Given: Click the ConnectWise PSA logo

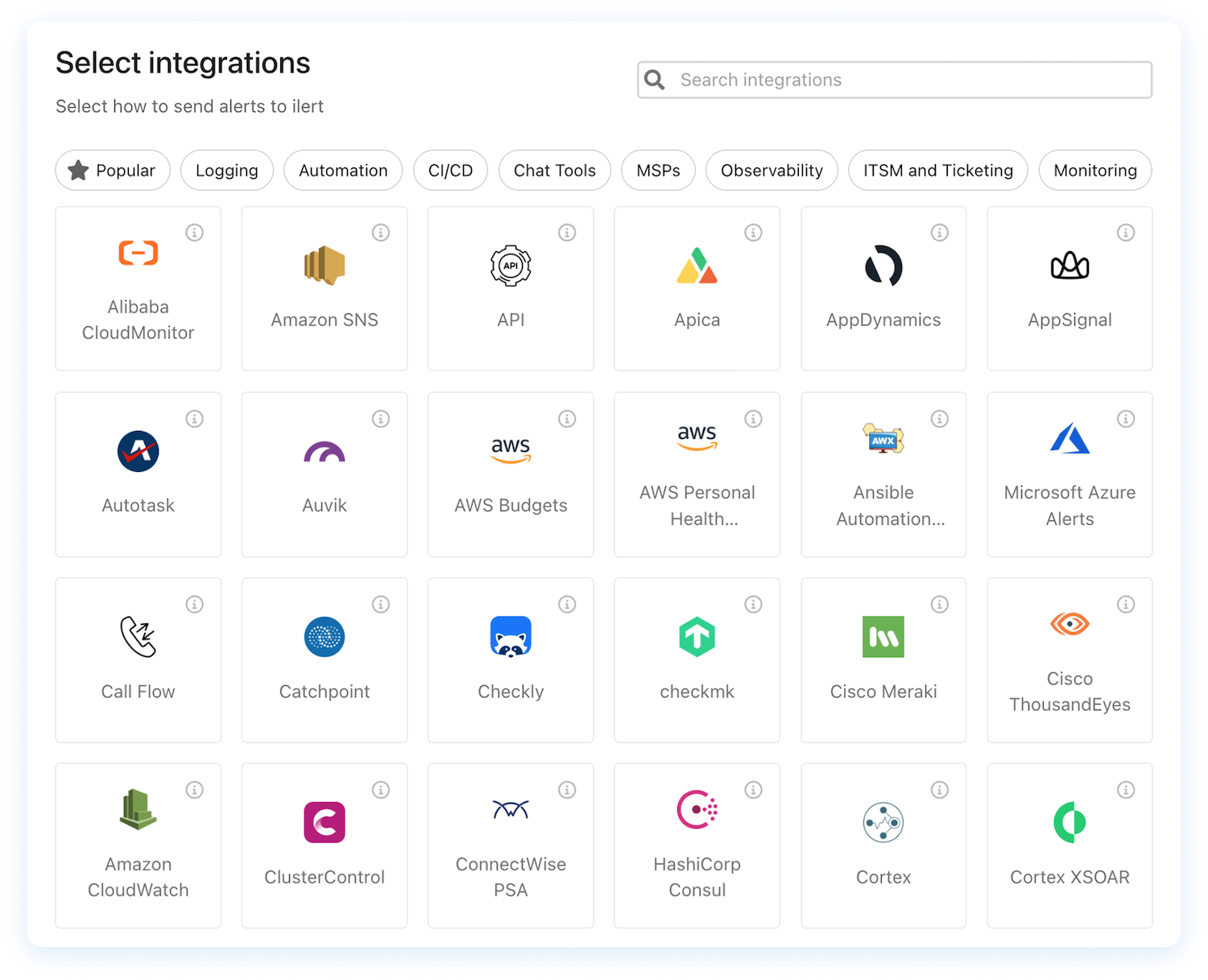Looking at the screenshot, I should [511, 809].
